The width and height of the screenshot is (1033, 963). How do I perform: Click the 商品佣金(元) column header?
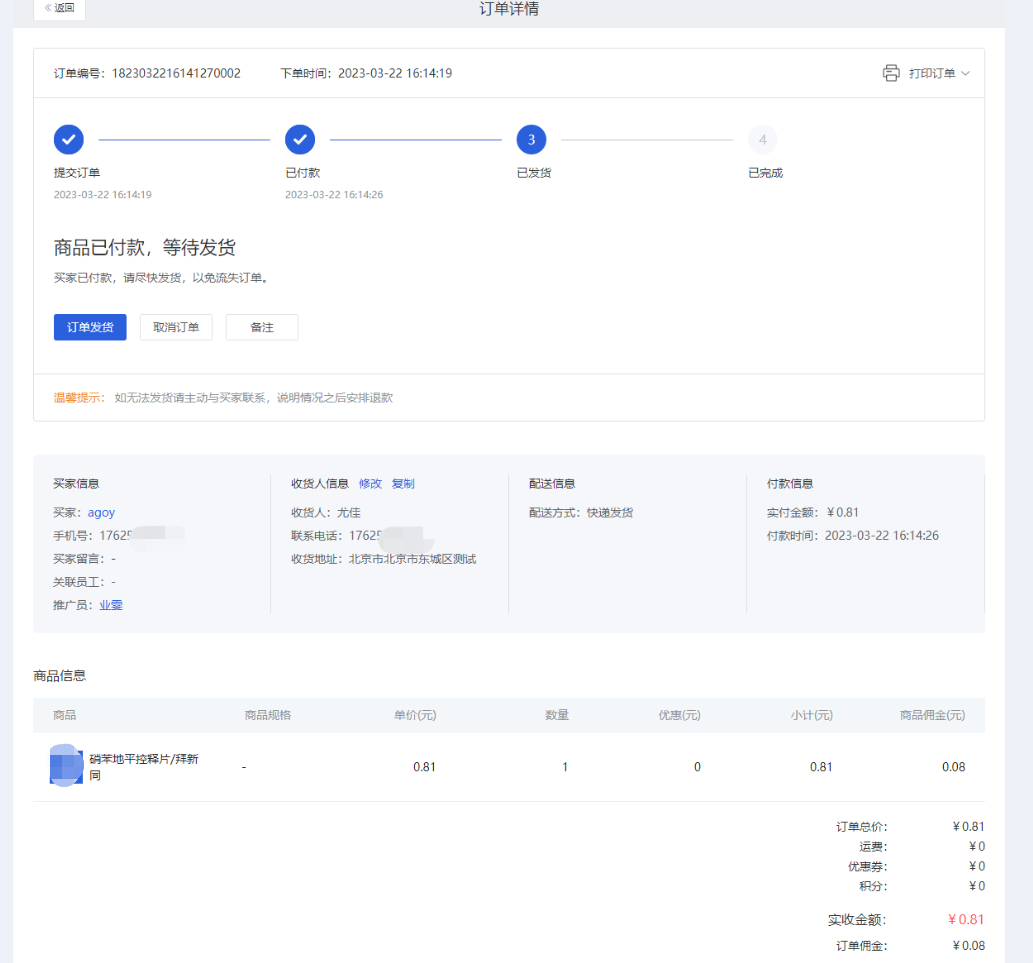pos(932,715)
